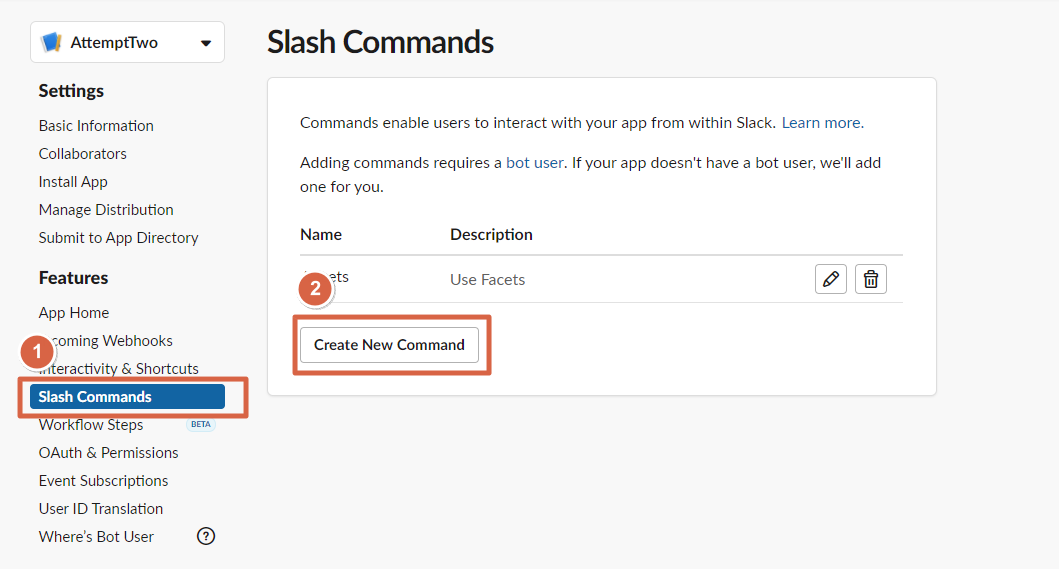
Task: Open Manage Distribution settings
Action: point(106,210)
